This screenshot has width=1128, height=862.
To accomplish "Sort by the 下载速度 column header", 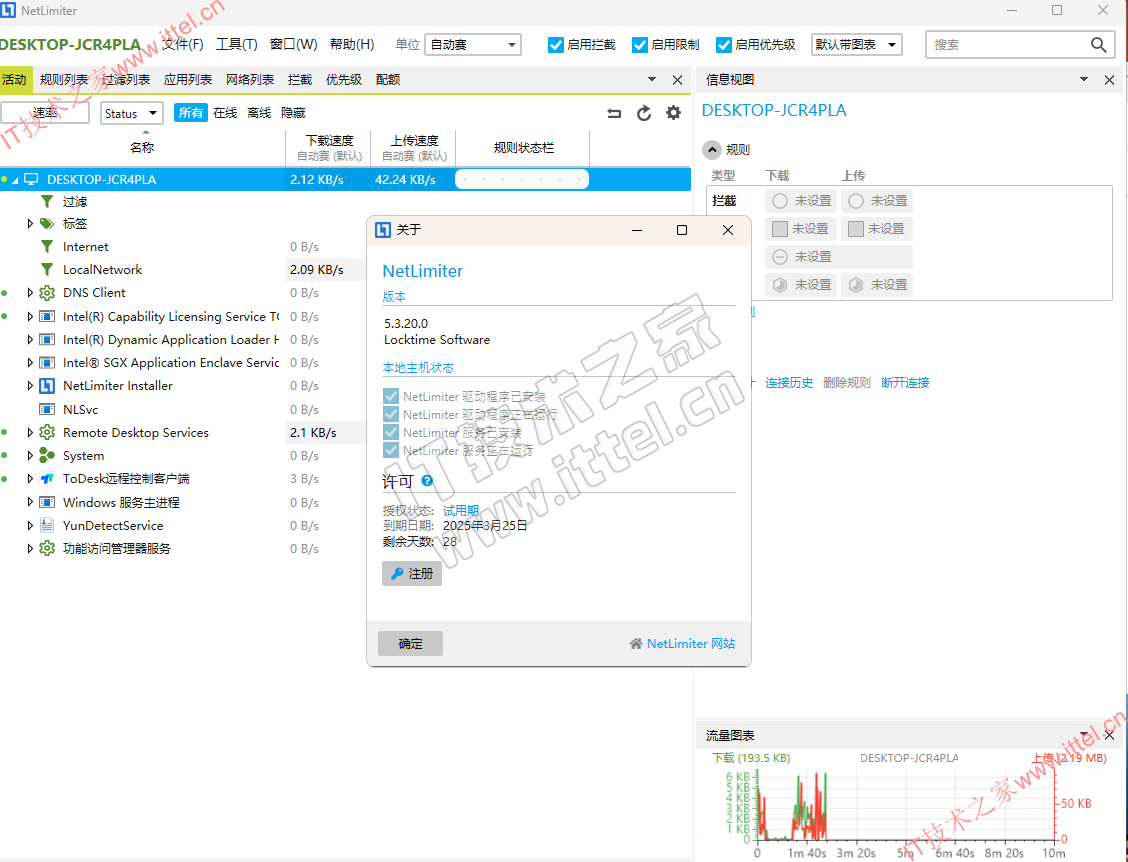I will click(329, 148).
